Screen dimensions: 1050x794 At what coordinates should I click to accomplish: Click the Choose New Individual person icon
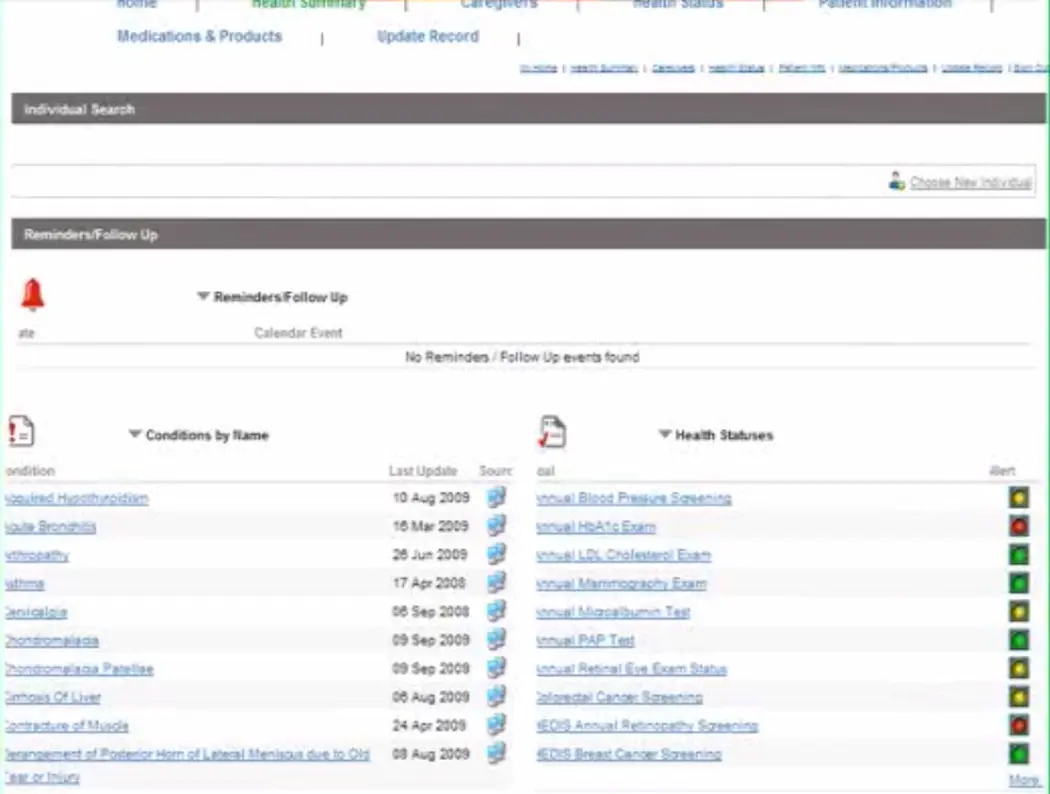895,181
